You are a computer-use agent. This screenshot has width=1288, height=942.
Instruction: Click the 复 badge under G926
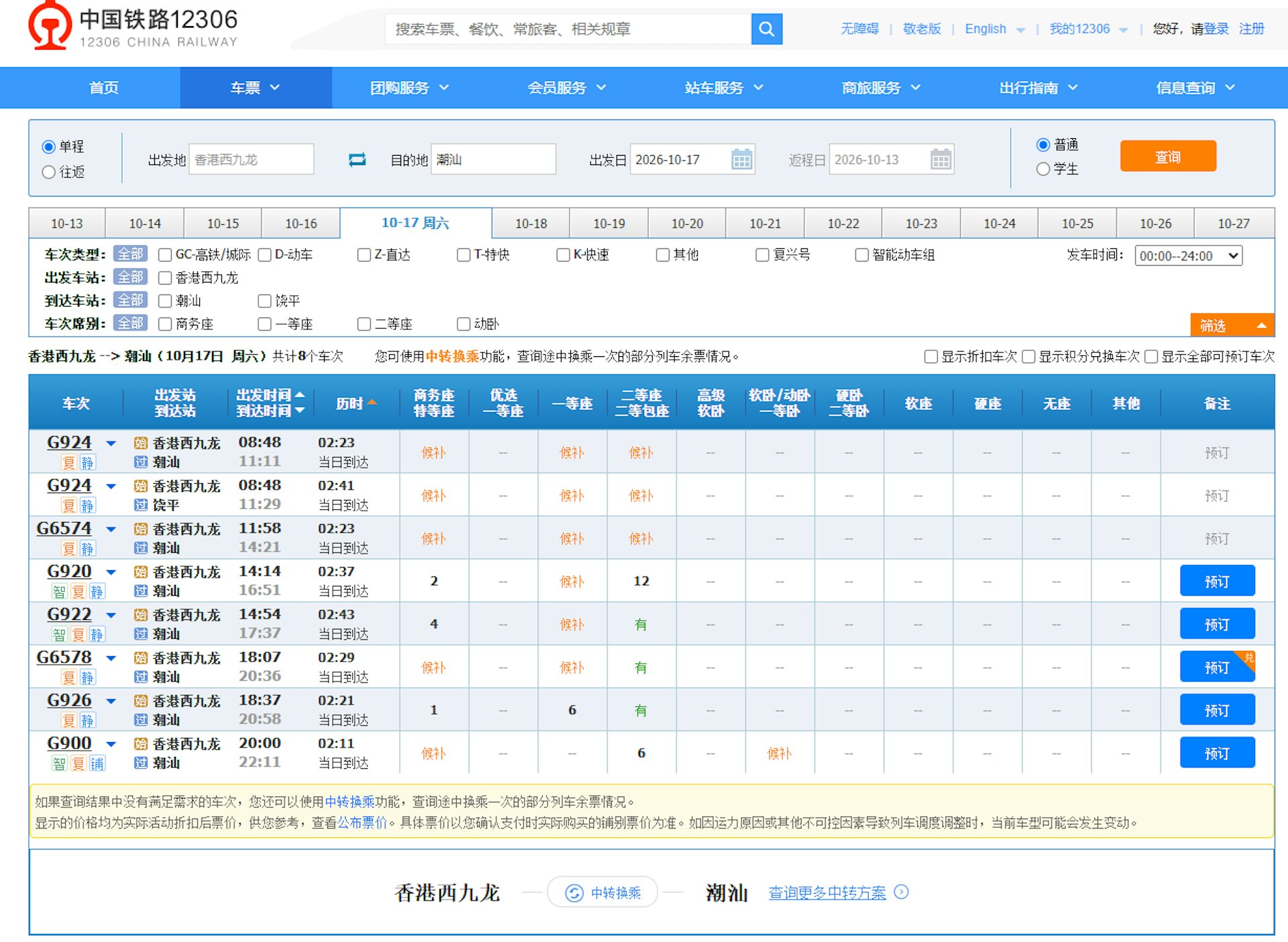click(x=69, y=721)
